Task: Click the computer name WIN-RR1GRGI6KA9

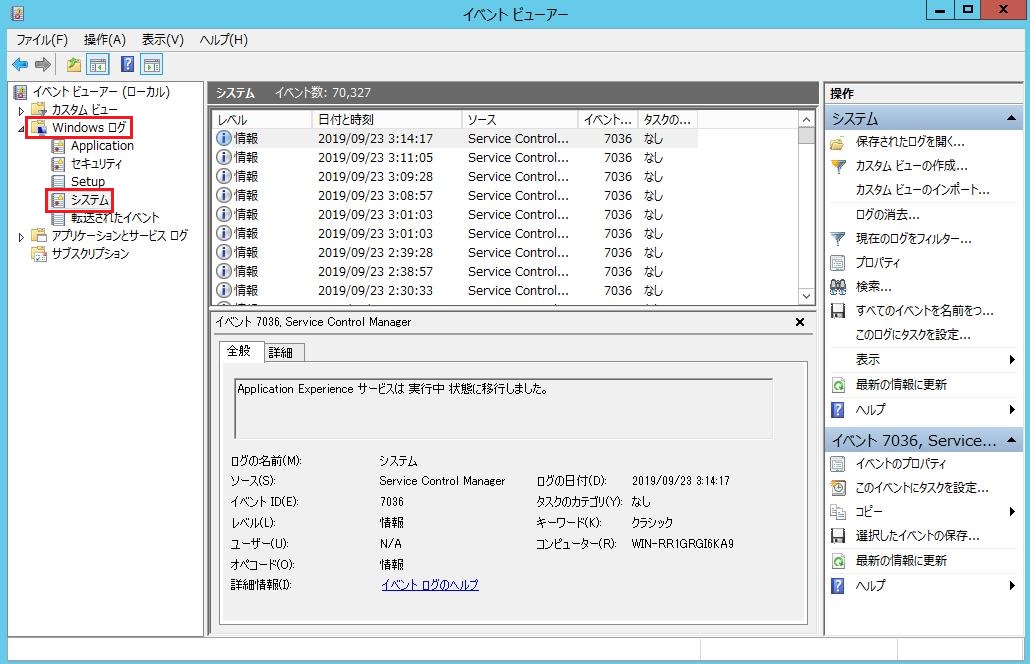Action: click(x=683, y=544)
